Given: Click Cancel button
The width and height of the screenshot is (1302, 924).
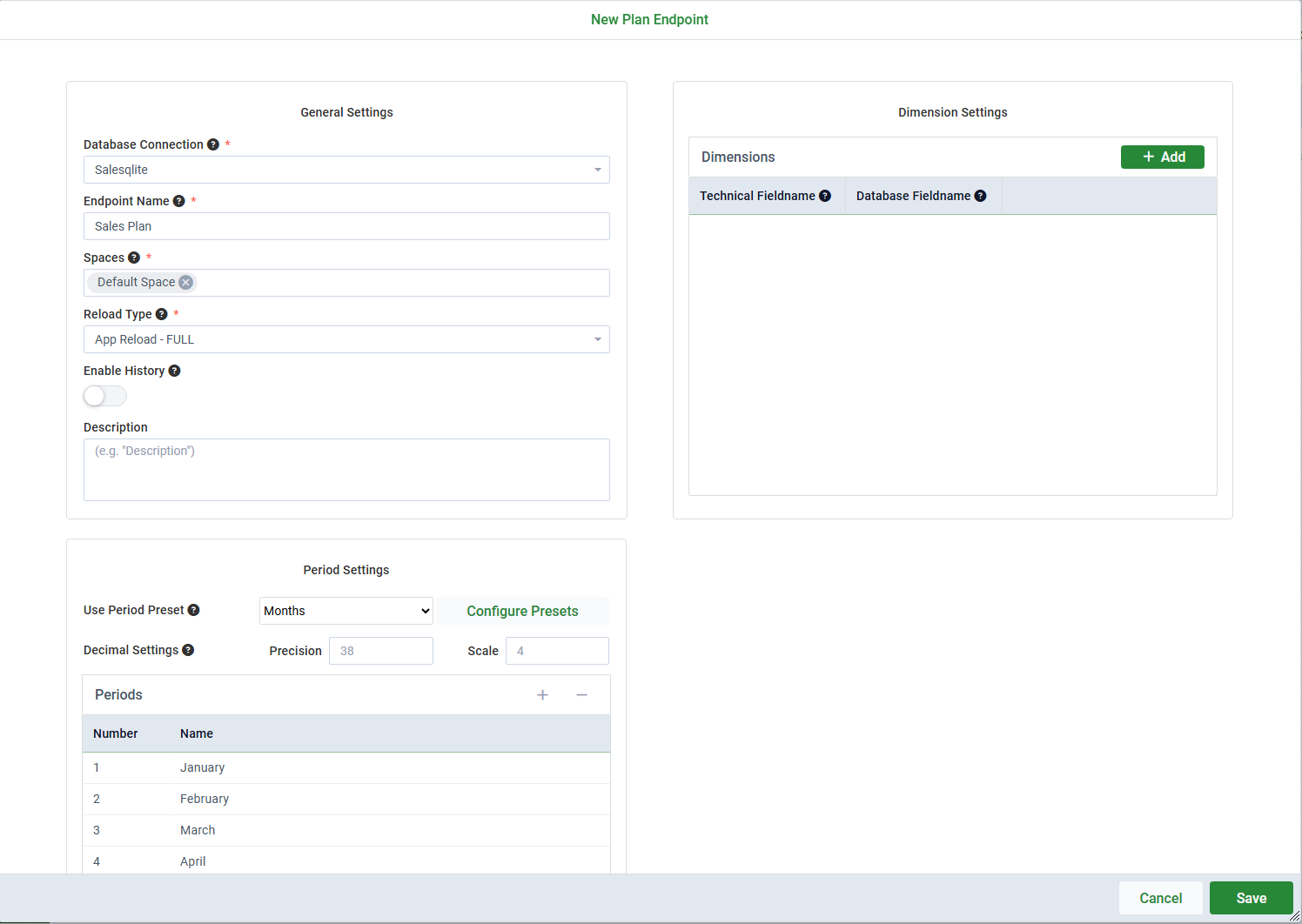Looking at the screenshot, I should 1161,898.
